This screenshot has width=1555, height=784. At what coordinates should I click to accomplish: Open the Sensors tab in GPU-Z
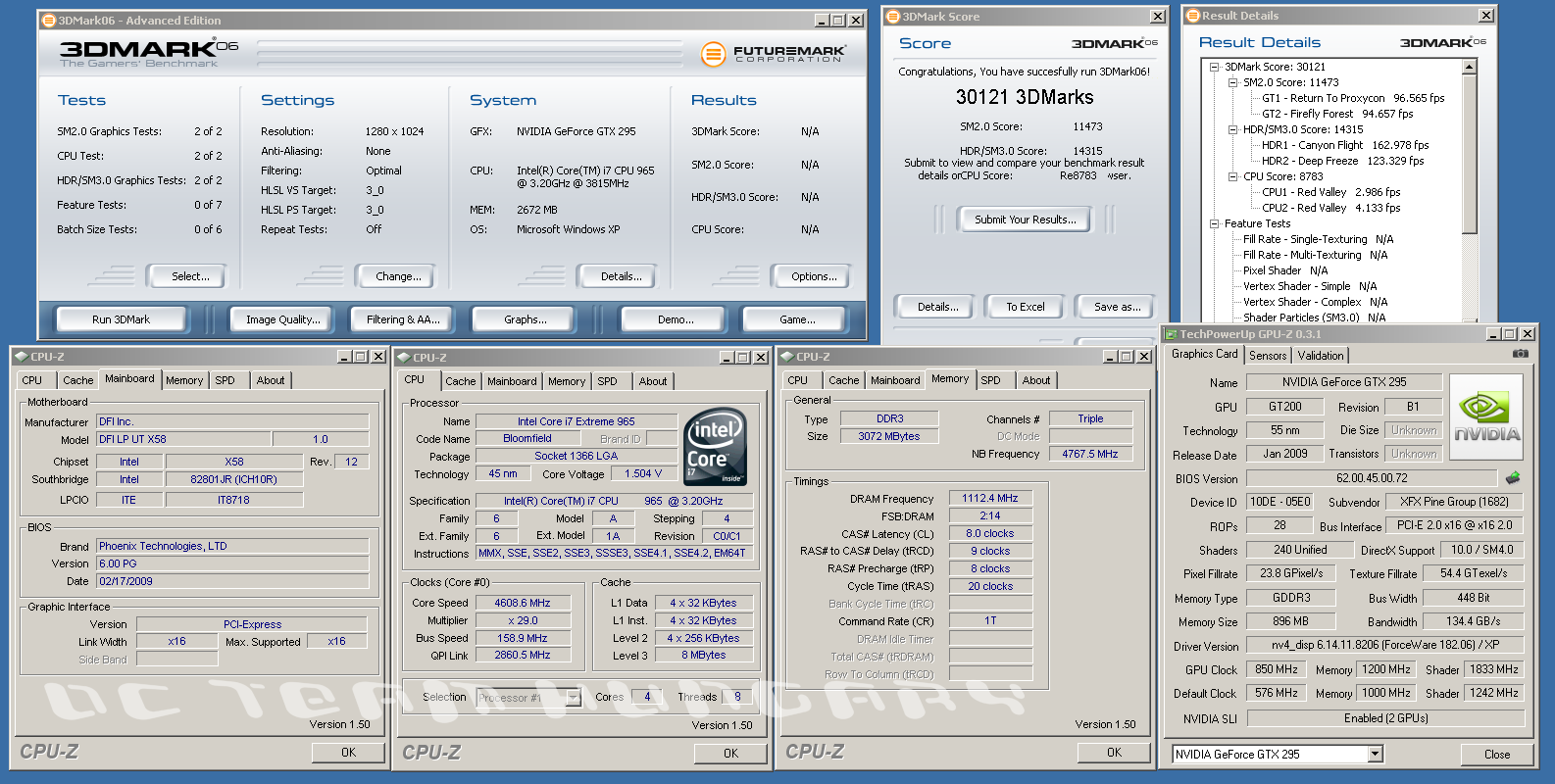1268,356
